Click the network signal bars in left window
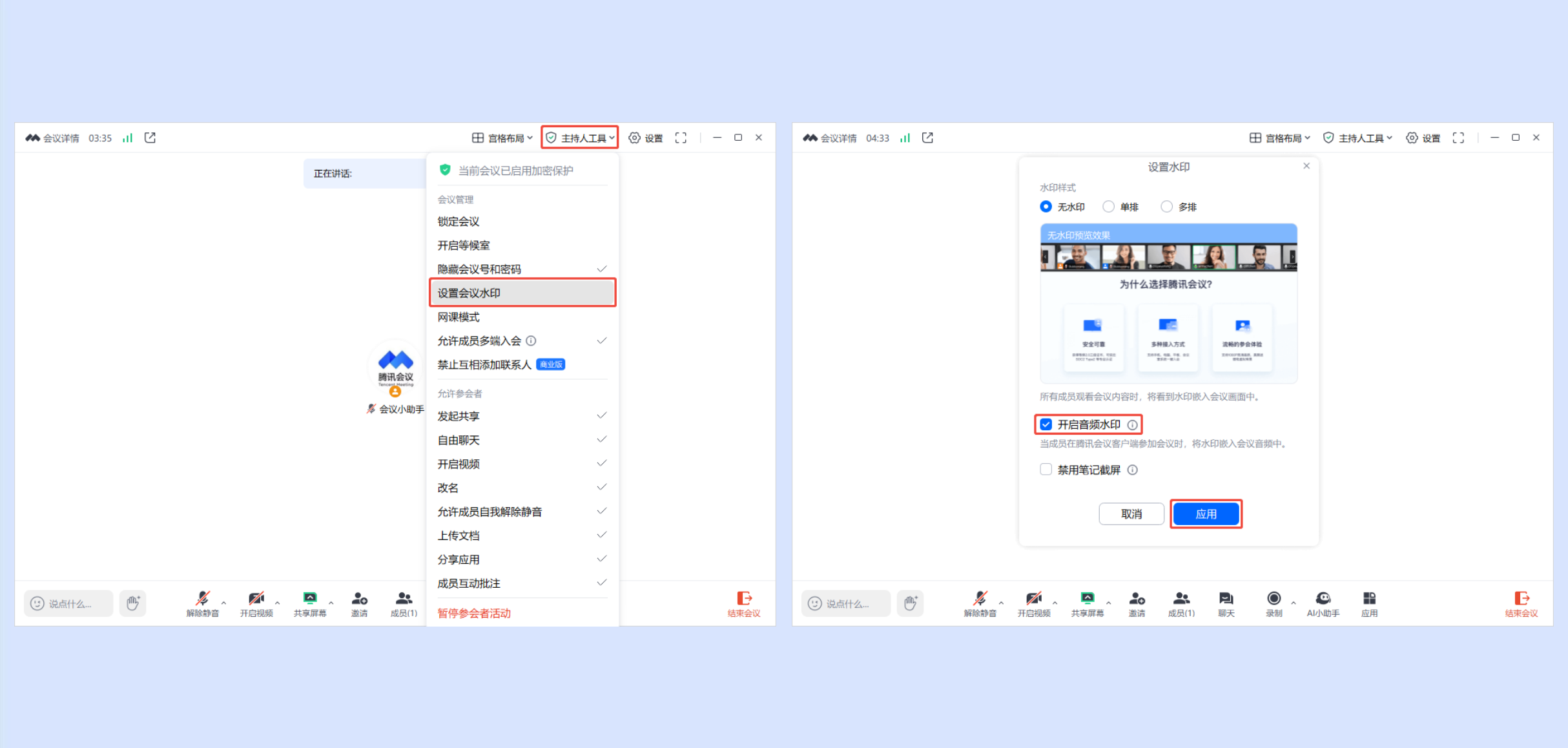1568x748 pixels. pyautogui.click(x=128, y=138)
